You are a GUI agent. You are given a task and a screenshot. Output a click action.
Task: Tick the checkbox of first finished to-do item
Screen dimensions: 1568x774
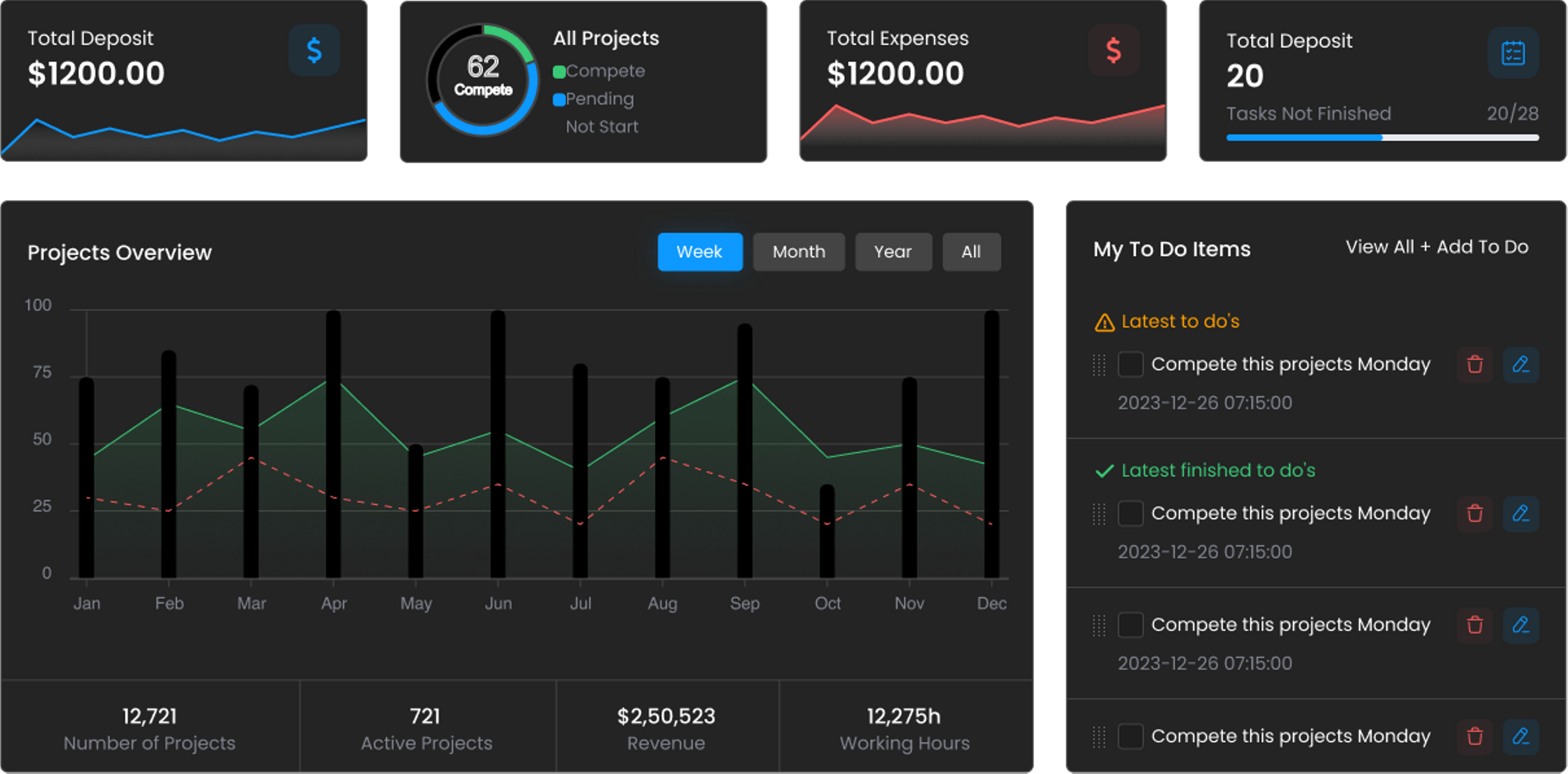[x=1130, y=514]
